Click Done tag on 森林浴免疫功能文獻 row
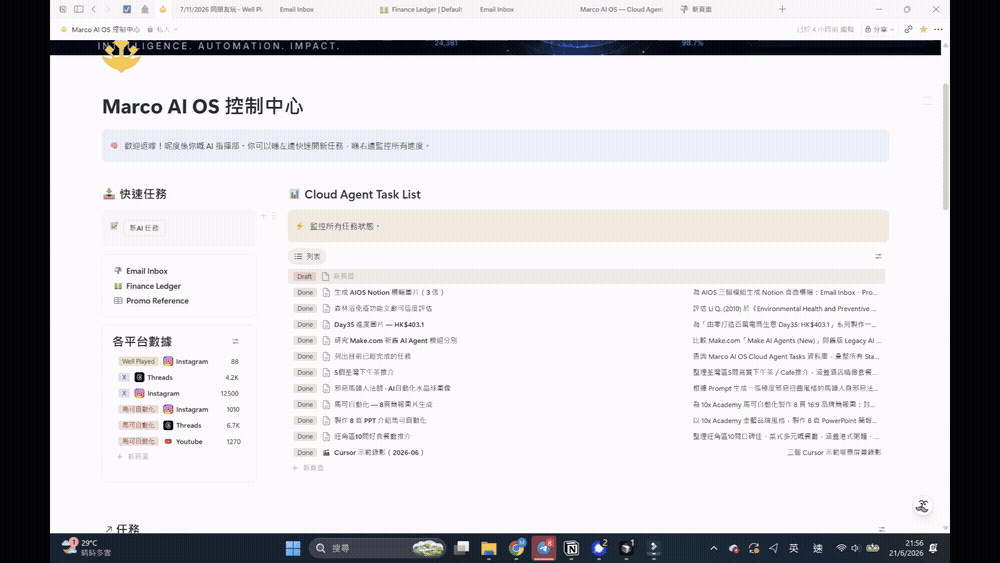This screenshot has height=563, width=1000. 305,309
